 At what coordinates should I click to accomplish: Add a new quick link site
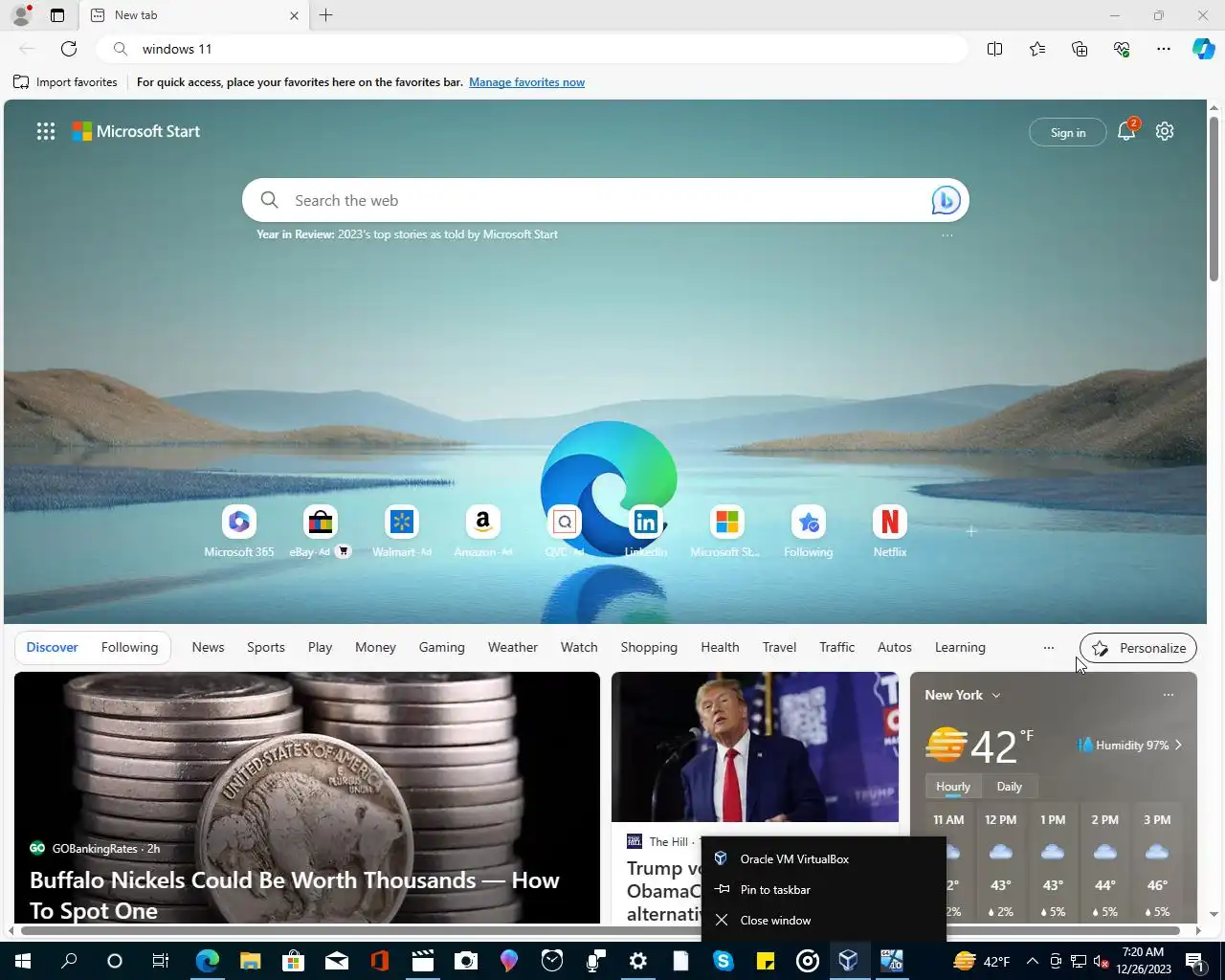pos(970,531)
